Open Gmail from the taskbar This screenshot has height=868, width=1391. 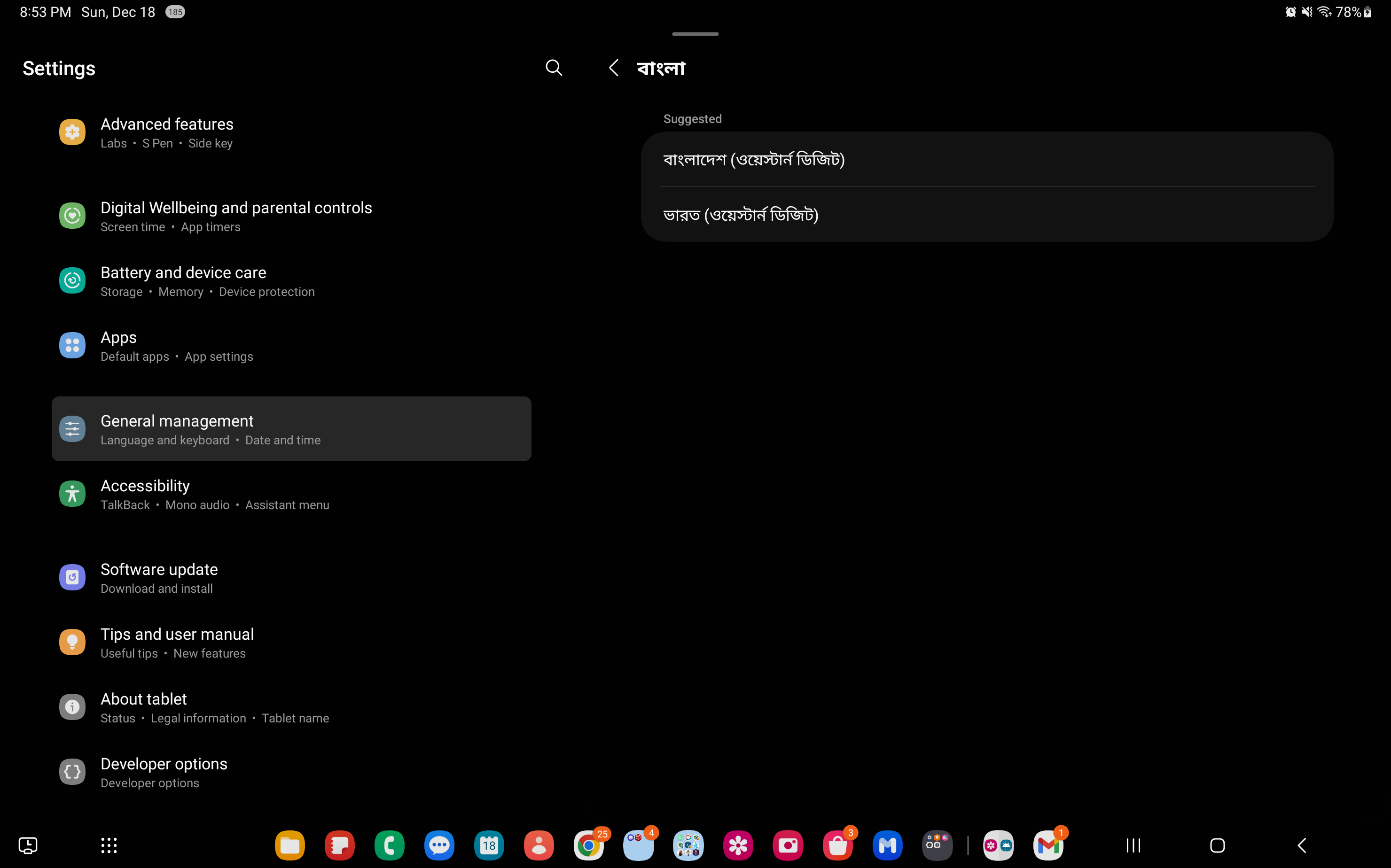pyautogui.click(x=1047, y=845)
